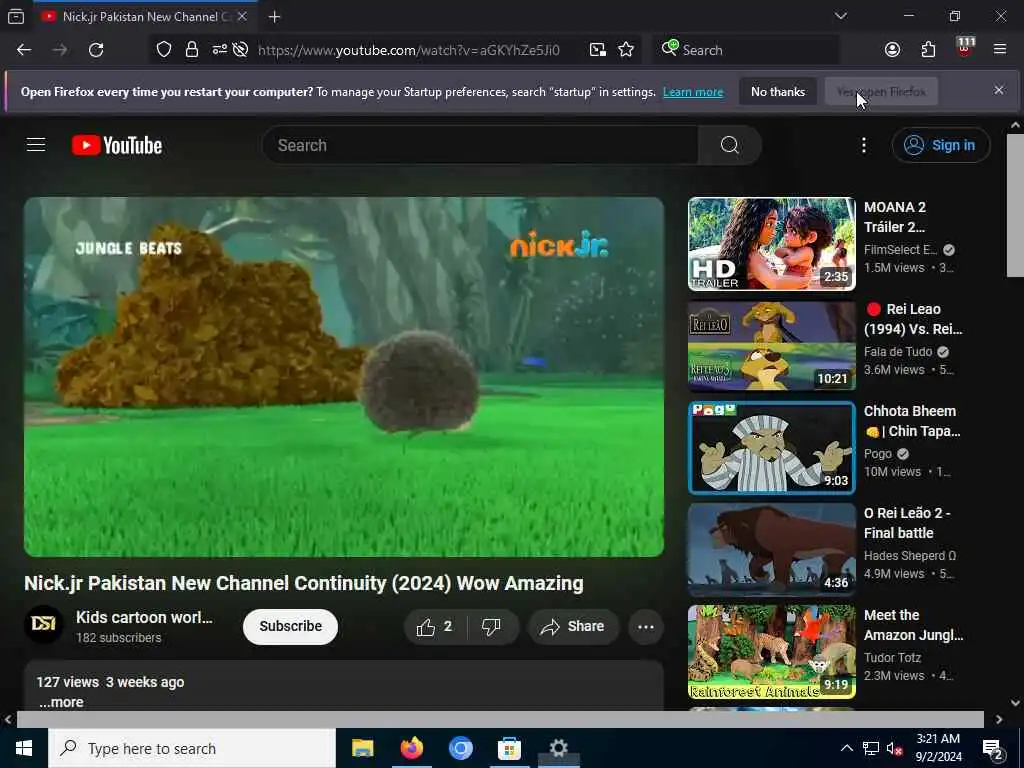Screen dimensions: 1024x768
Task: Expand the list all tabs chevron
Action: (x=840, y=16)
